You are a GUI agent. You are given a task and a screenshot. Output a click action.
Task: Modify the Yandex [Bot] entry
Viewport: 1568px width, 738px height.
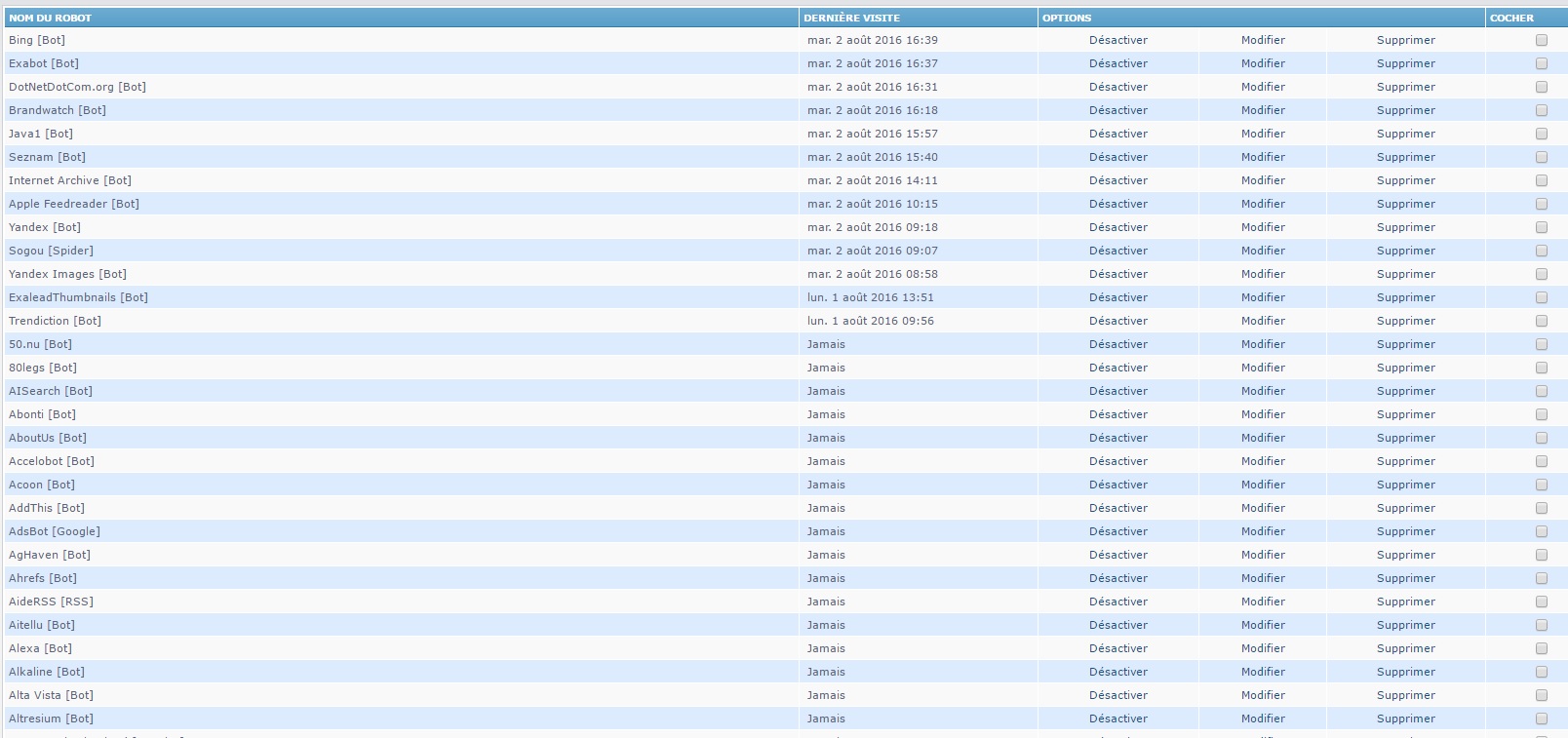click(1263, 227)
